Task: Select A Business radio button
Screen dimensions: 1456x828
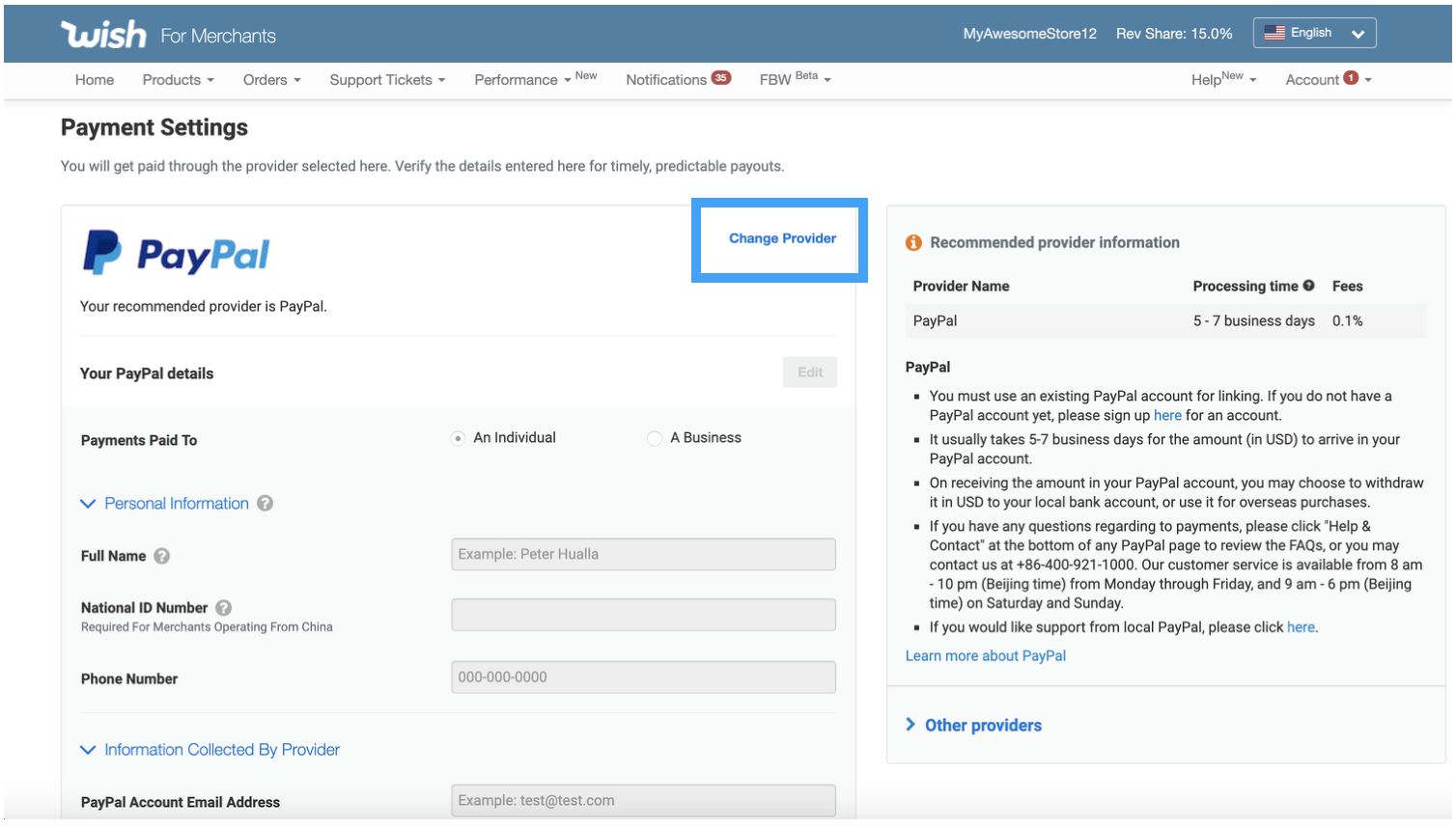Action: (x=655, y=439)
